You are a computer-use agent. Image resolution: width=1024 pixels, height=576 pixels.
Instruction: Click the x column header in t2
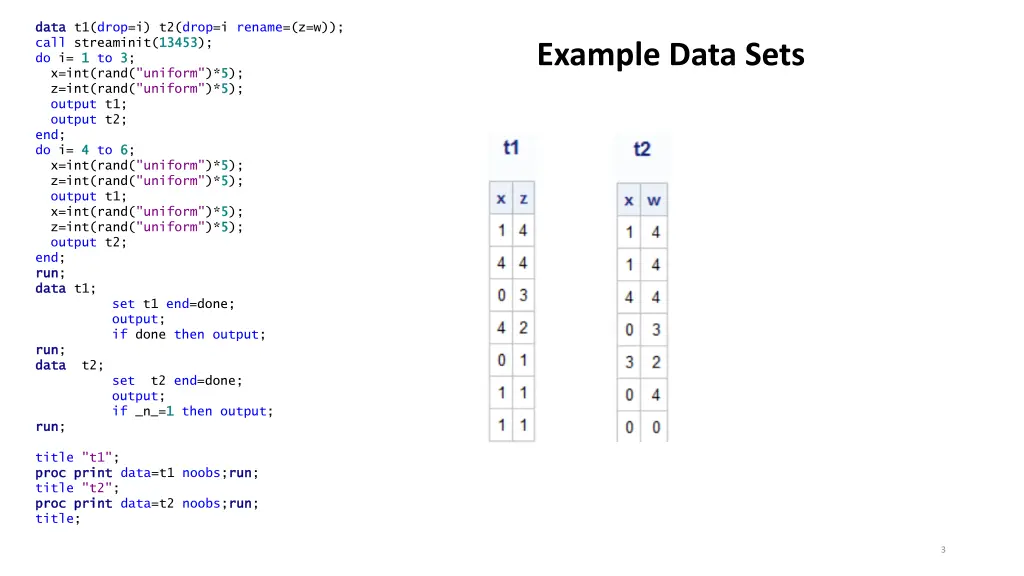tap(629, 200)
